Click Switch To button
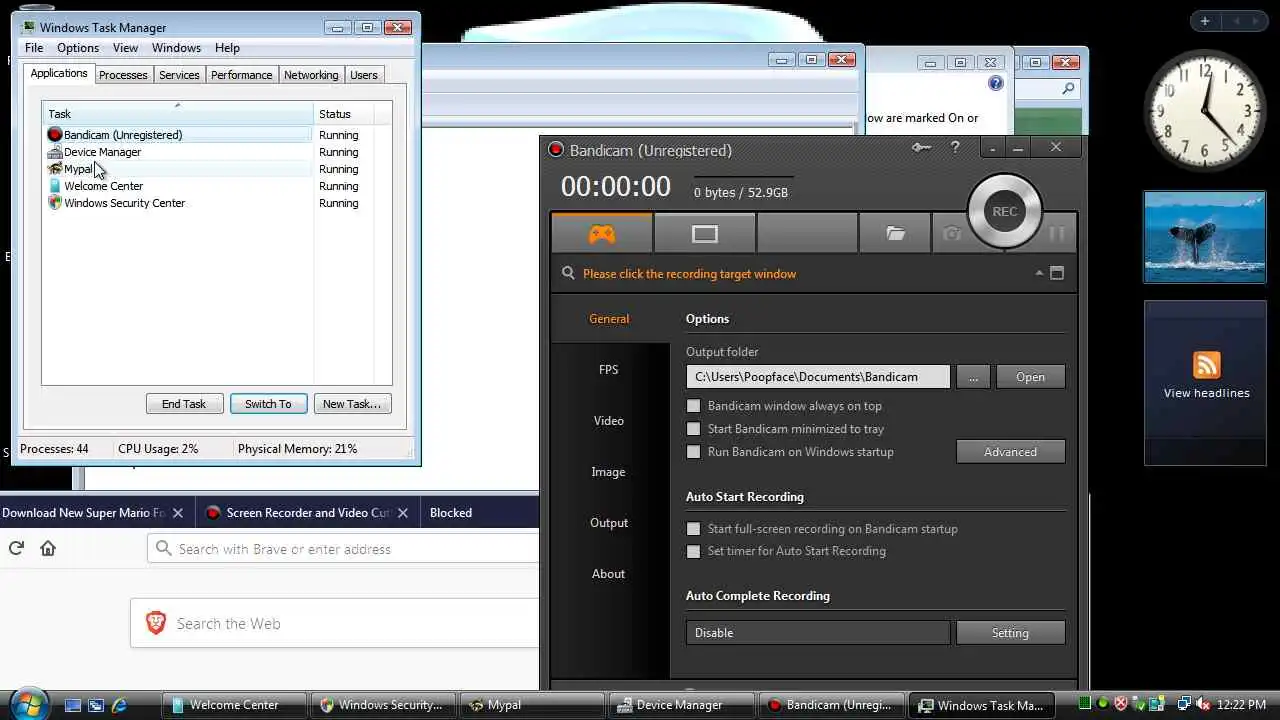 coord(268,404)
